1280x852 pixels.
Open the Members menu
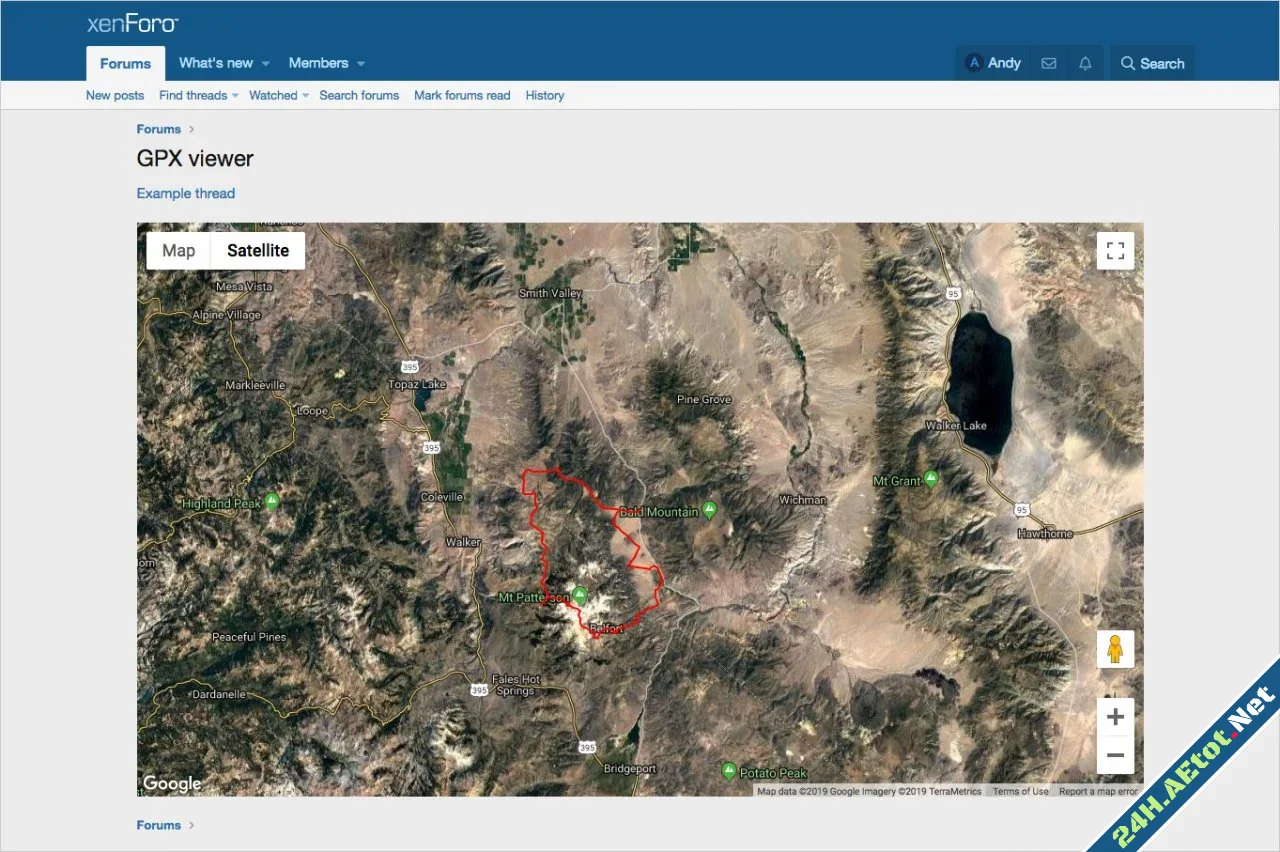pyautogui.click(x=320, y=62)
